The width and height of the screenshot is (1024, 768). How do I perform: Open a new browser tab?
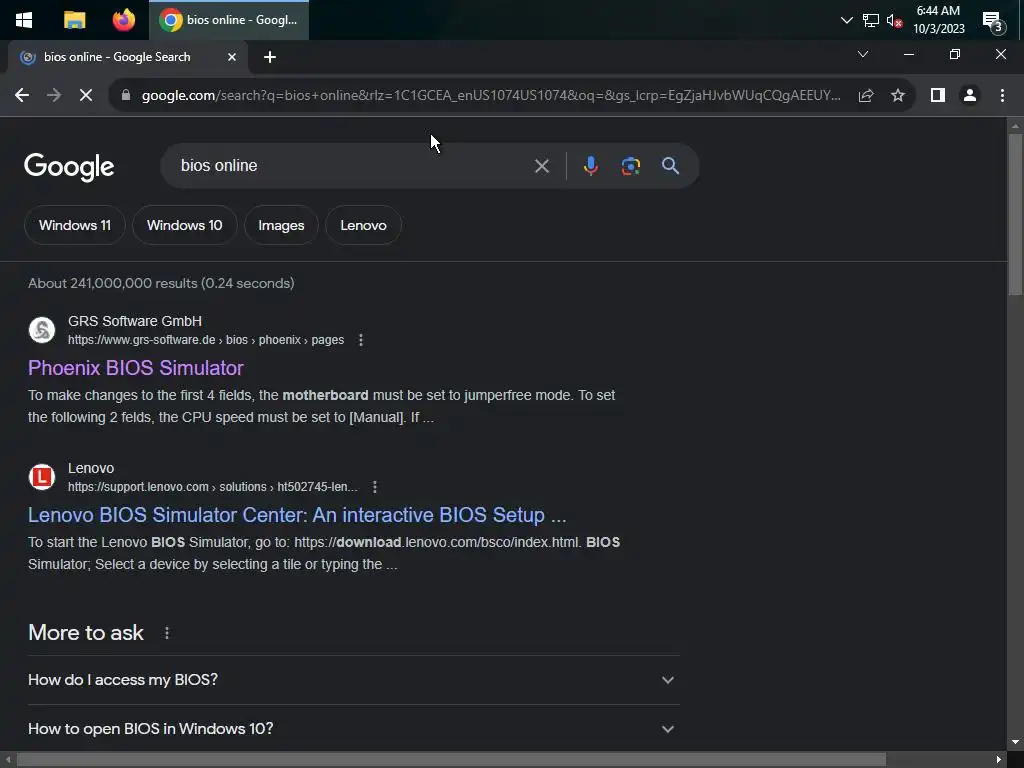point(270,57)
